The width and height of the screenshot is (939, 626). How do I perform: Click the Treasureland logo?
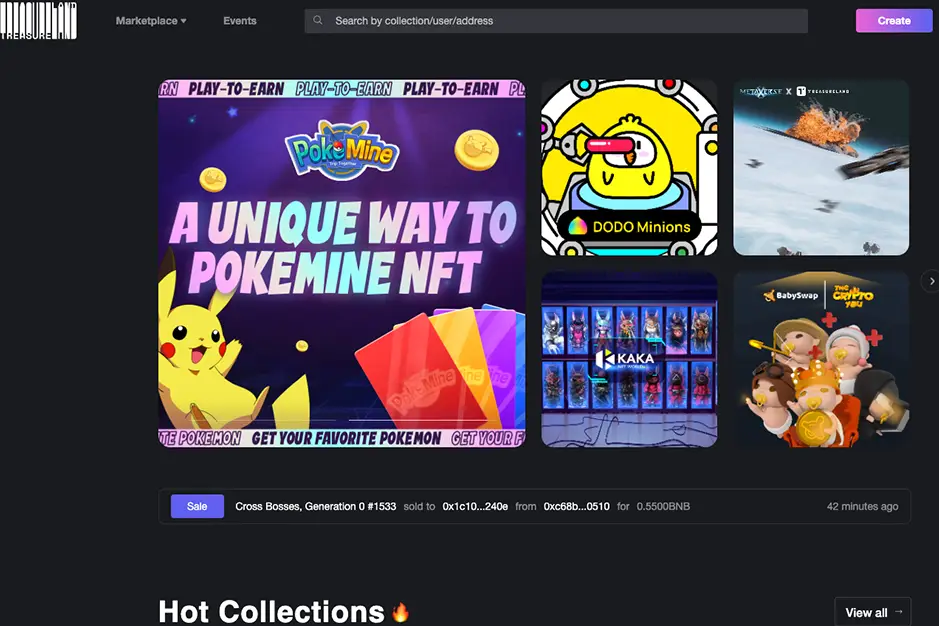tap(38, 20)
